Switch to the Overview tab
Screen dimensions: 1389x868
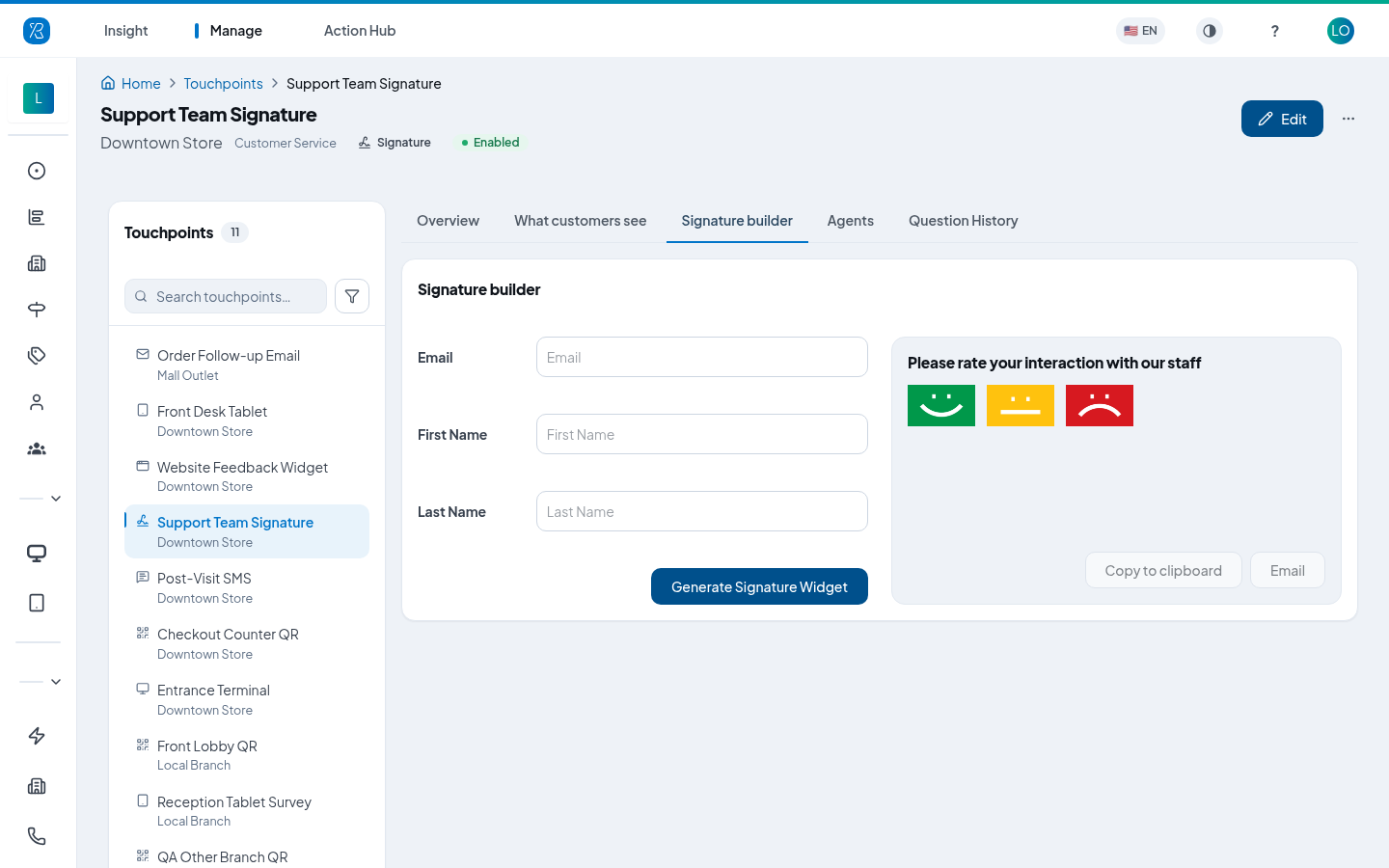coord(448,221)
